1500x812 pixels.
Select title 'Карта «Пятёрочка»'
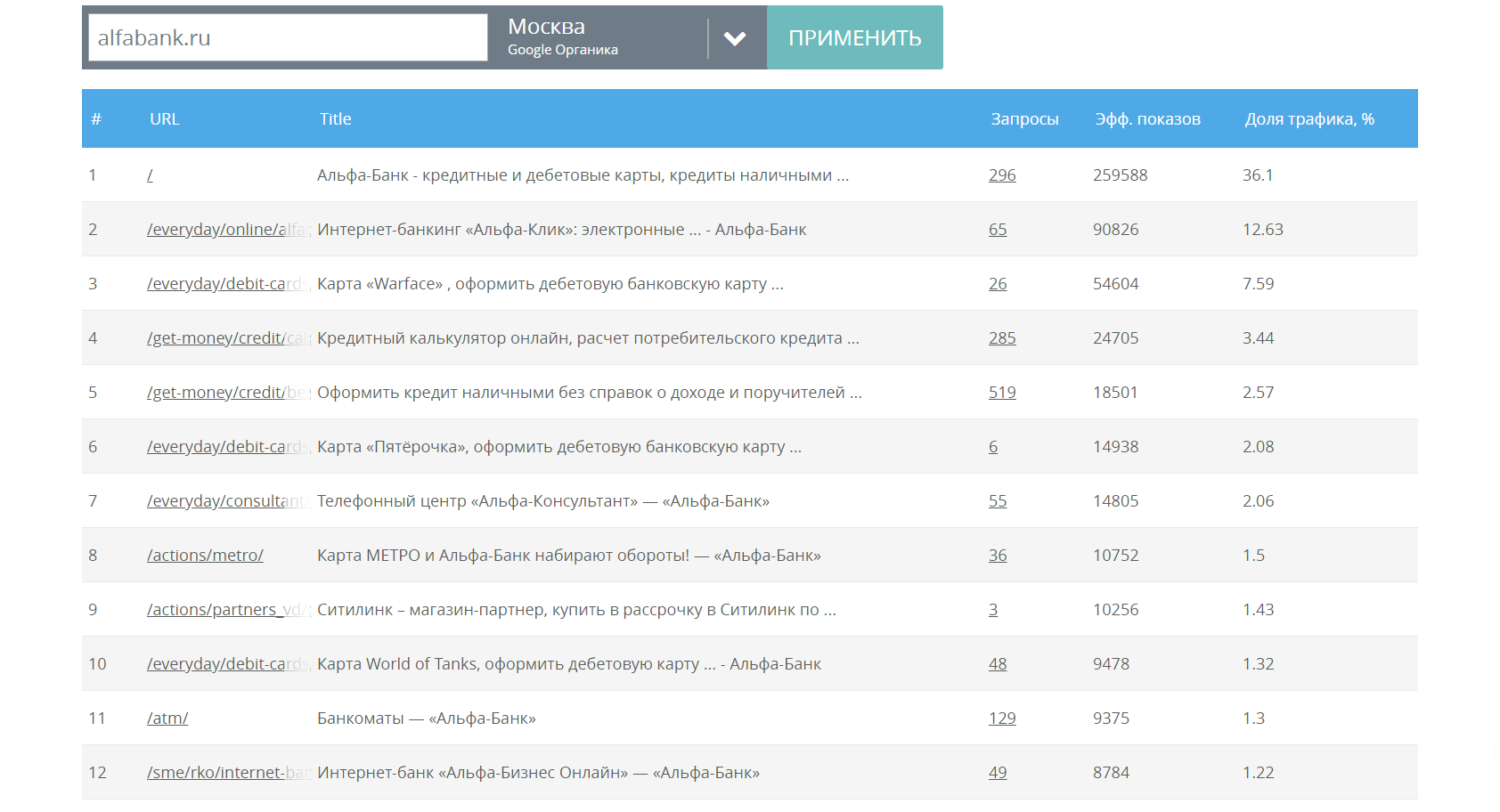559,447
